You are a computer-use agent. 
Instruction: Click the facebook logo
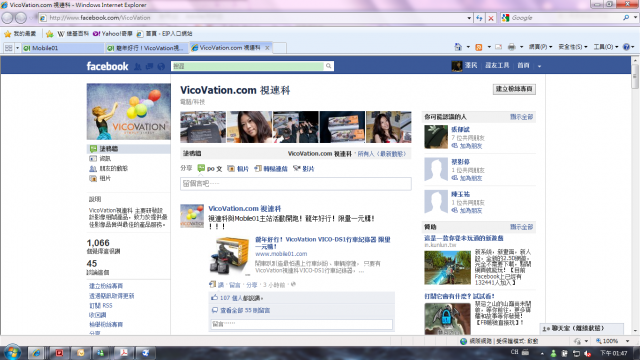(107, 66)
